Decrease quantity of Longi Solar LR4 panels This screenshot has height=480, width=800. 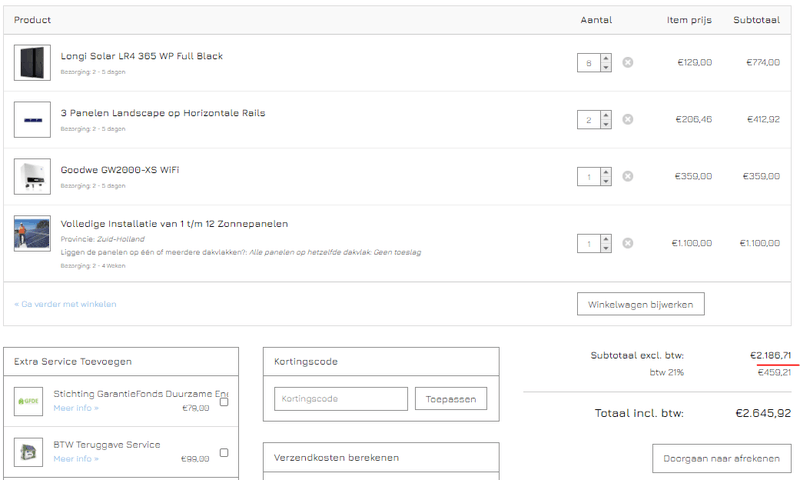[606, 67]
